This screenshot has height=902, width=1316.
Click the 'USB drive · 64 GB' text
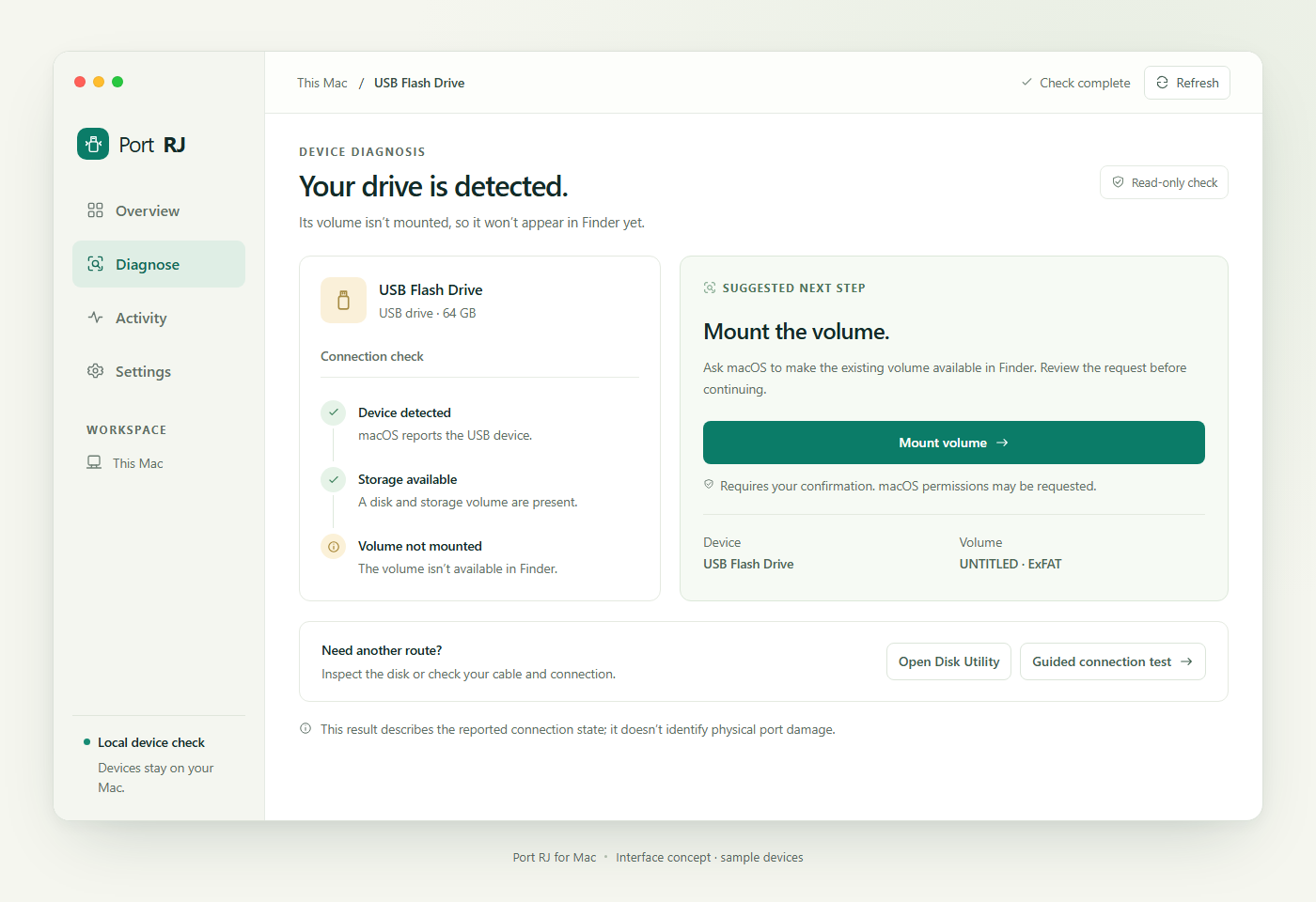[x=428, y=313]
